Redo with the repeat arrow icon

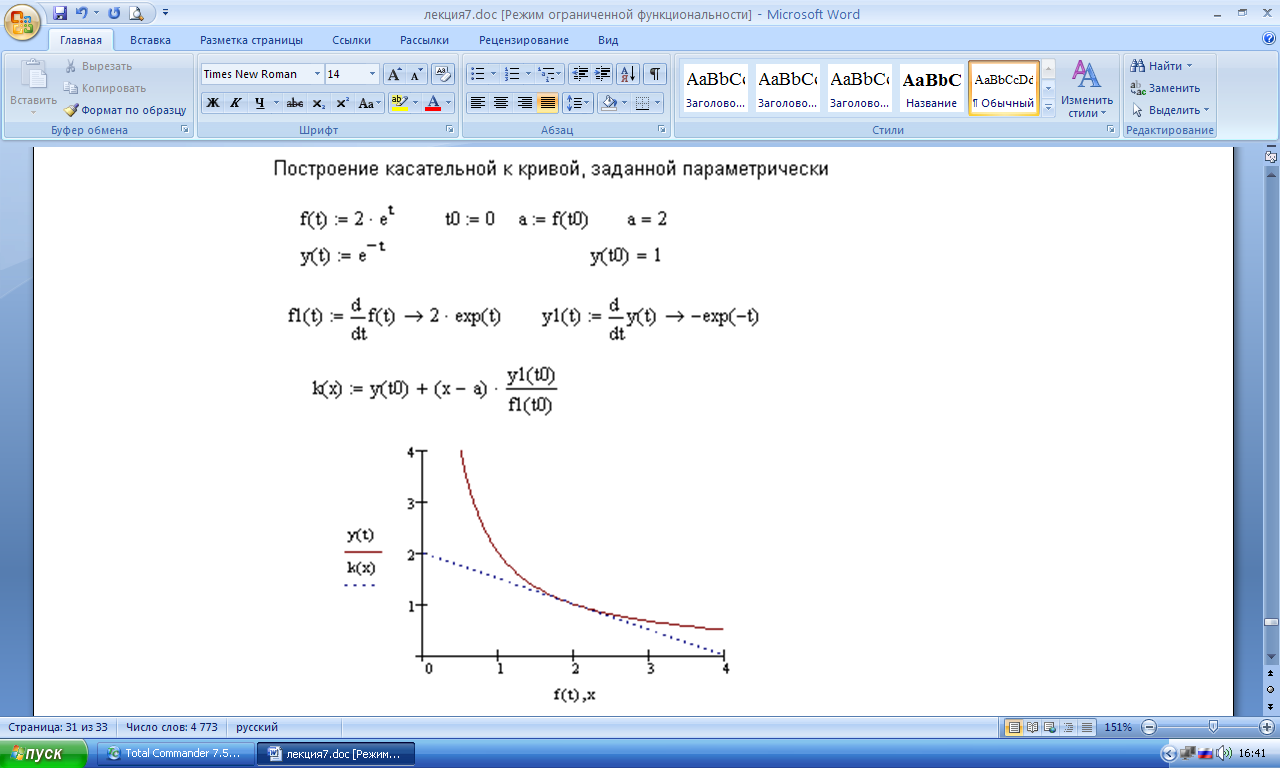click(x=113, y=14)
